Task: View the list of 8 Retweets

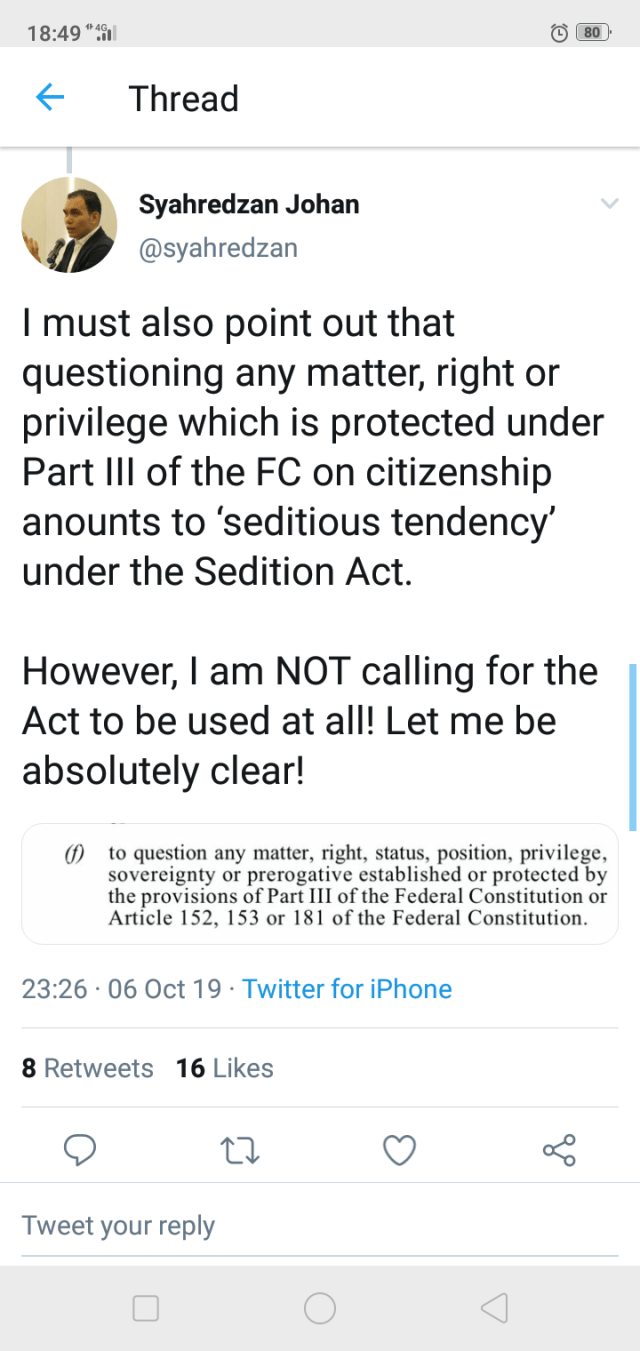Action: [x=88, y=1068]
